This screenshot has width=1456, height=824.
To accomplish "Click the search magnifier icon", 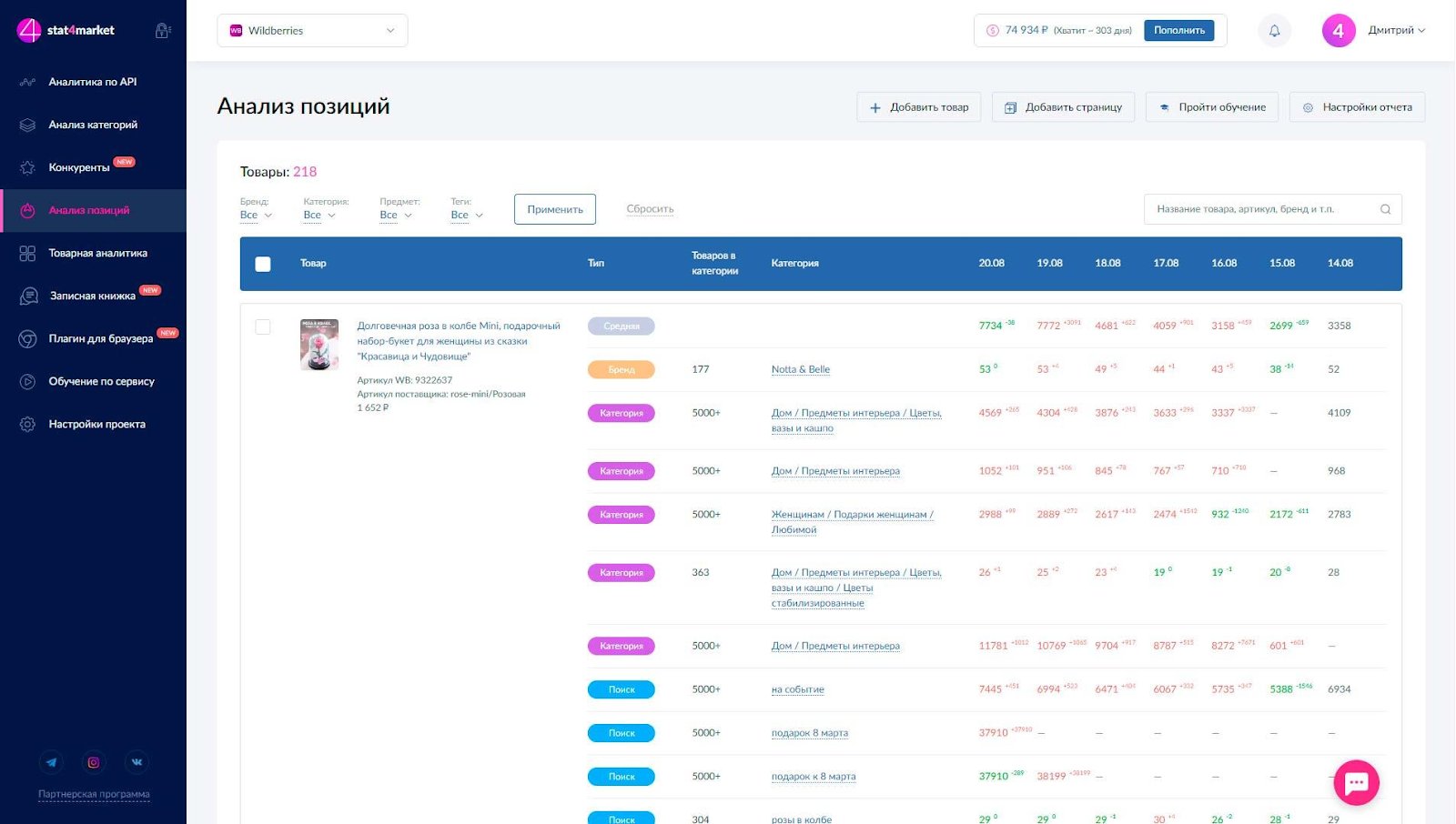I will click(x=1385, y=209).
